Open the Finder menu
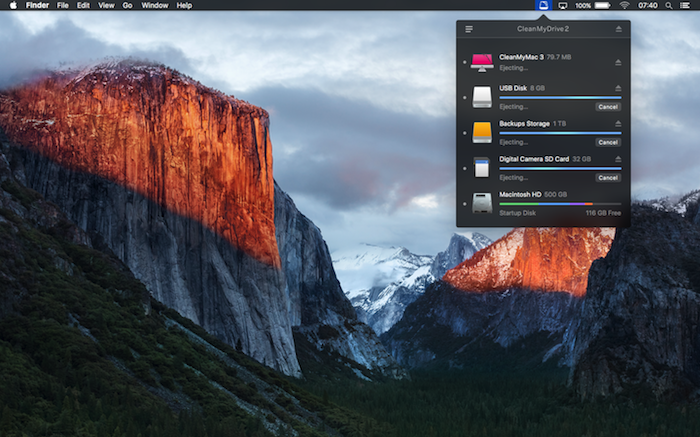Image resolution: width=700 pixels, height=437 pixels. click(38, 5)
